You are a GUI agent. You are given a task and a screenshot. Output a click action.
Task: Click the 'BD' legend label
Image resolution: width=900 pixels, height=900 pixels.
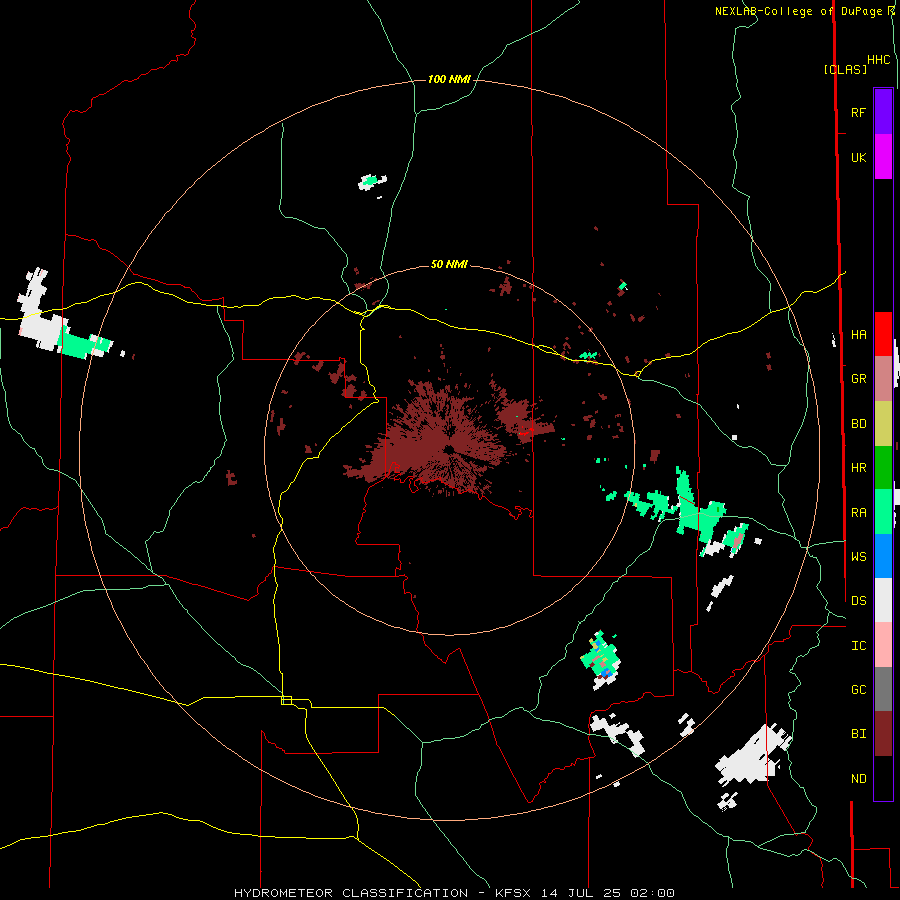[x=859, y=424]
